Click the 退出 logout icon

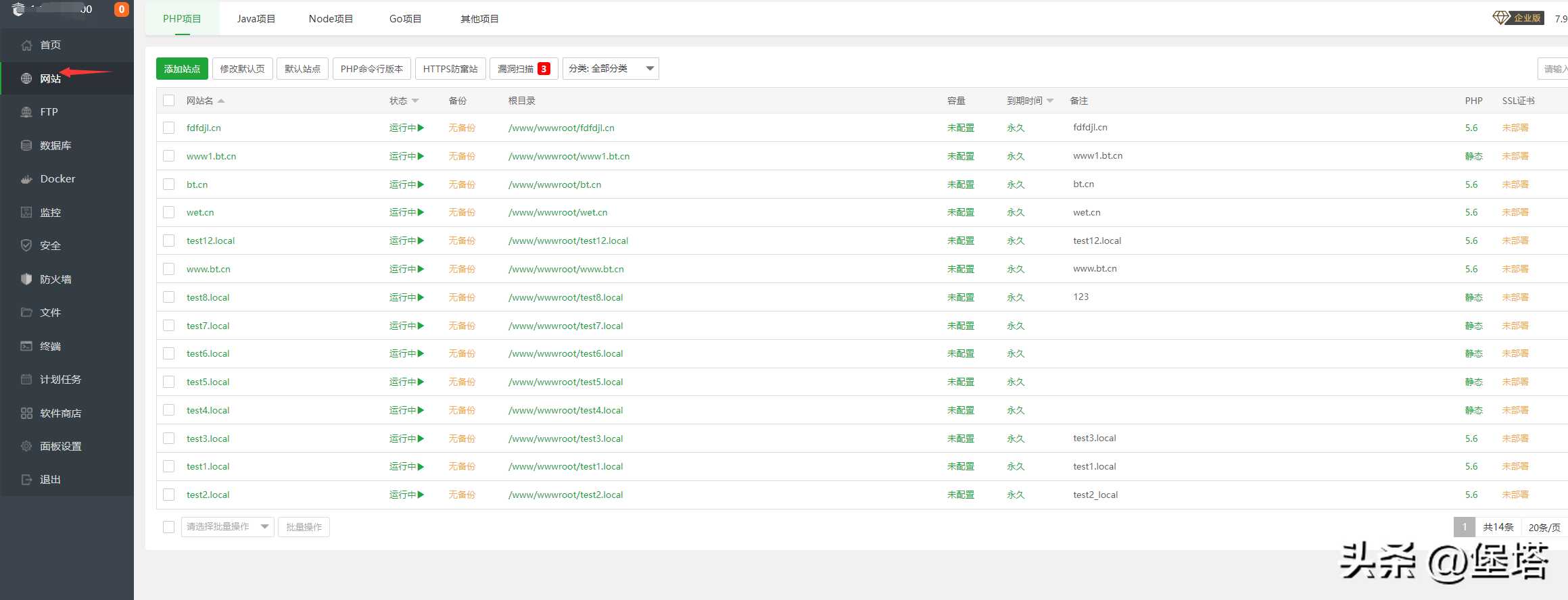pyautogui.click(x=26, y=480)
